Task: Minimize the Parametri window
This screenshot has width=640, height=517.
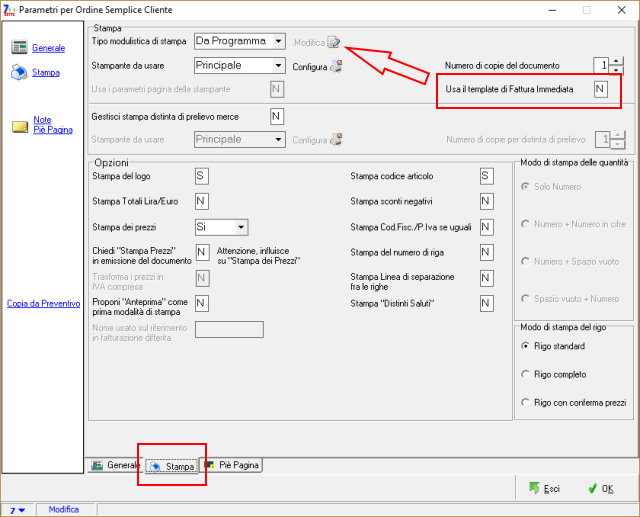Action: [x=552, y=10]
